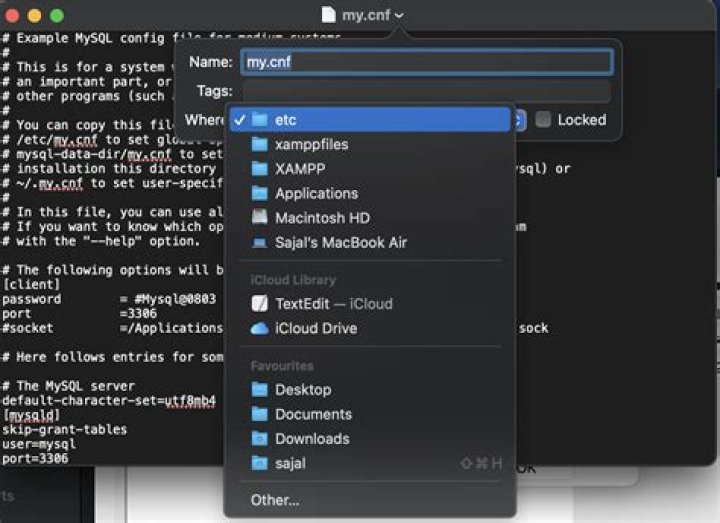Image resolution: width=720 pixels, height=523 pixels.
Task: Click the Desktop folder icon
Action: 259,389
